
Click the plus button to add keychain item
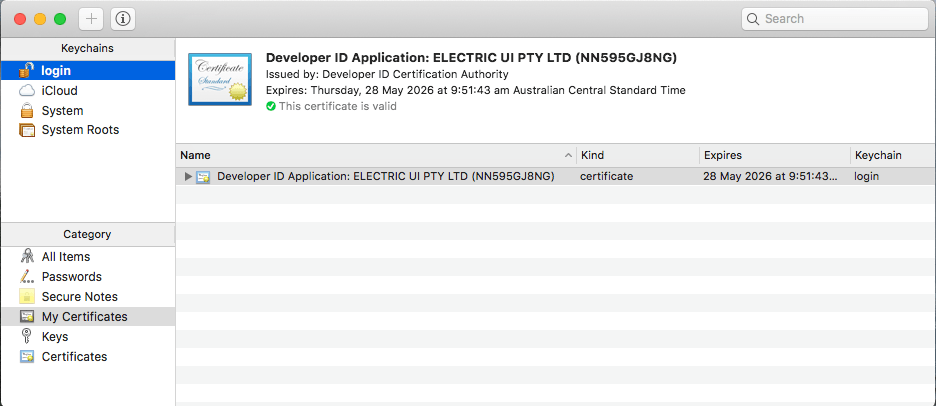[x=91, y=19]
